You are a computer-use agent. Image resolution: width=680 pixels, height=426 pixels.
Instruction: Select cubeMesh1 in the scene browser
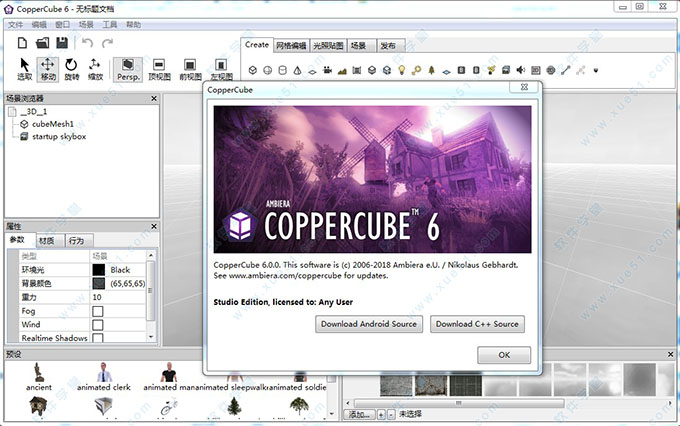click(53, 124)
